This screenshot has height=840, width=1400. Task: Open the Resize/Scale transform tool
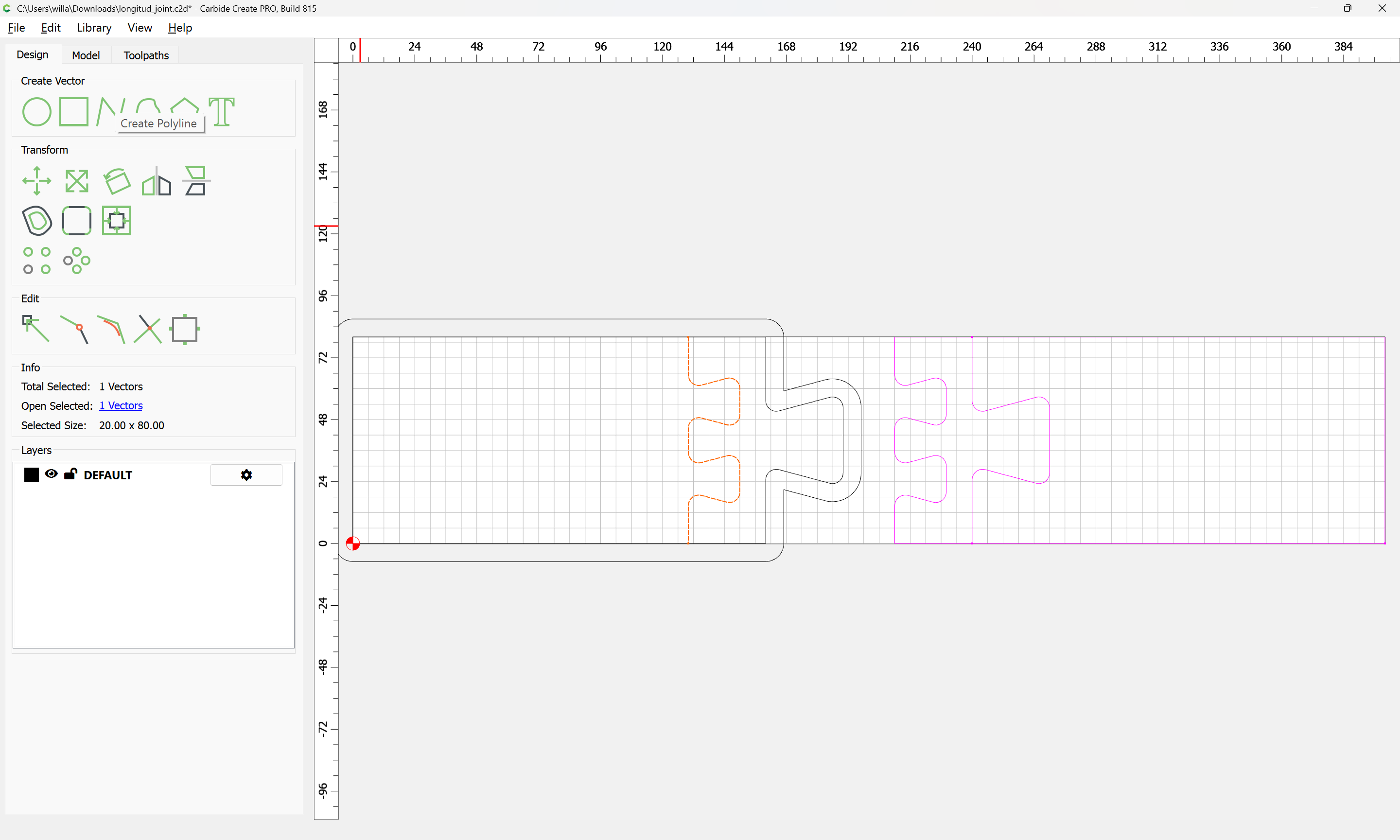pos(76,181)
